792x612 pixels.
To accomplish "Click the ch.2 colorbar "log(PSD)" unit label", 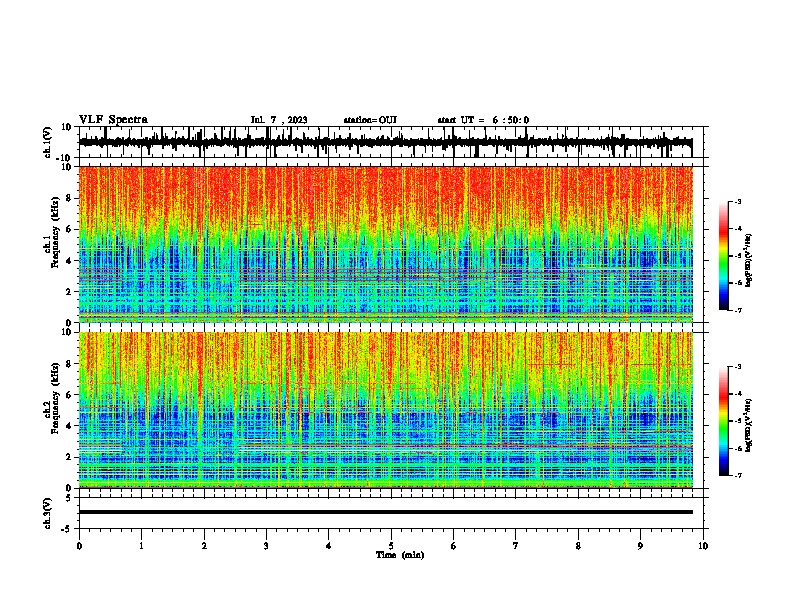I will (749, 425).
